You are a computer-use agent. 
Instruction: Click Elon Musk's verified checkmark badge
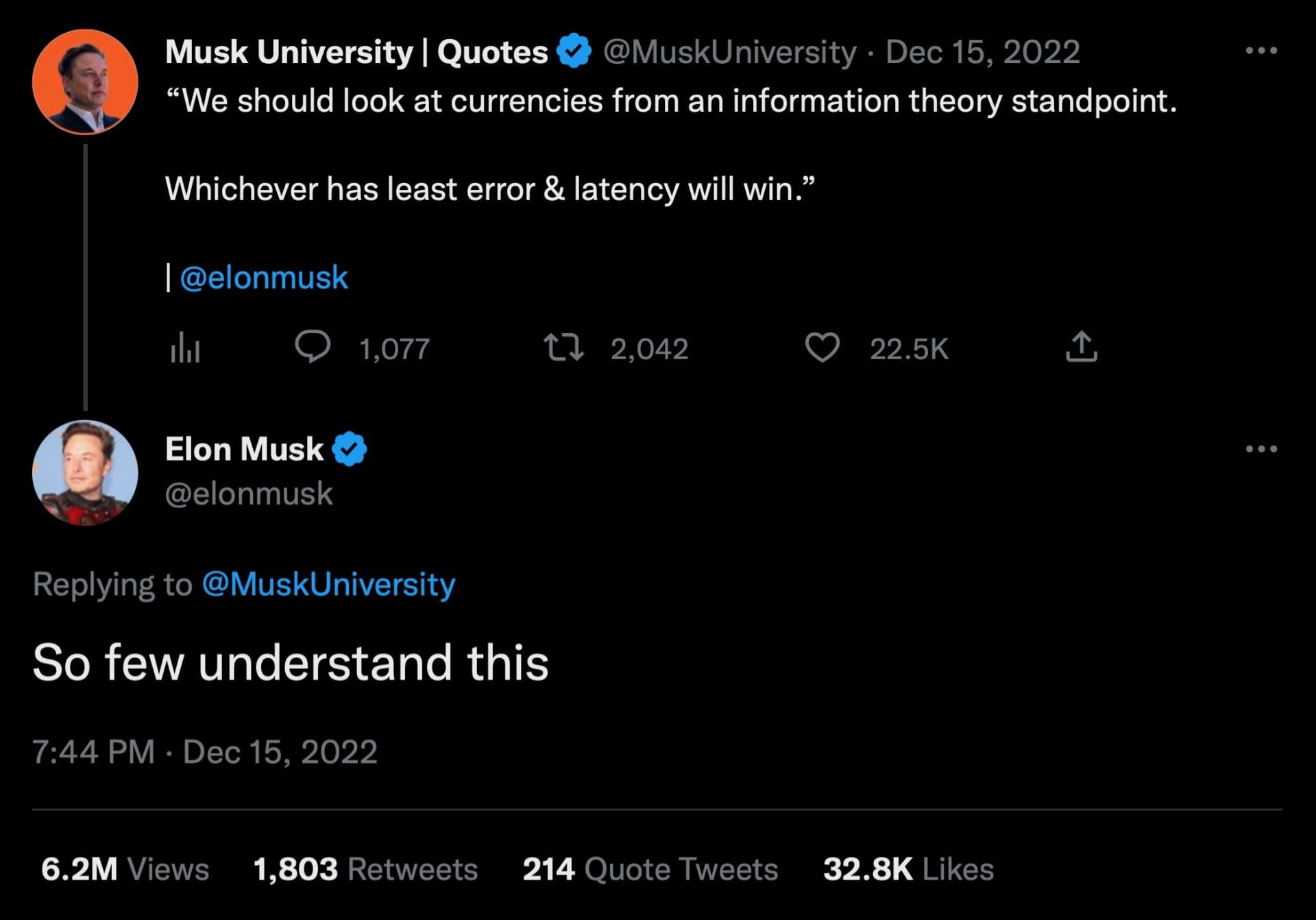pyautogui.click(x=350, y=450)
